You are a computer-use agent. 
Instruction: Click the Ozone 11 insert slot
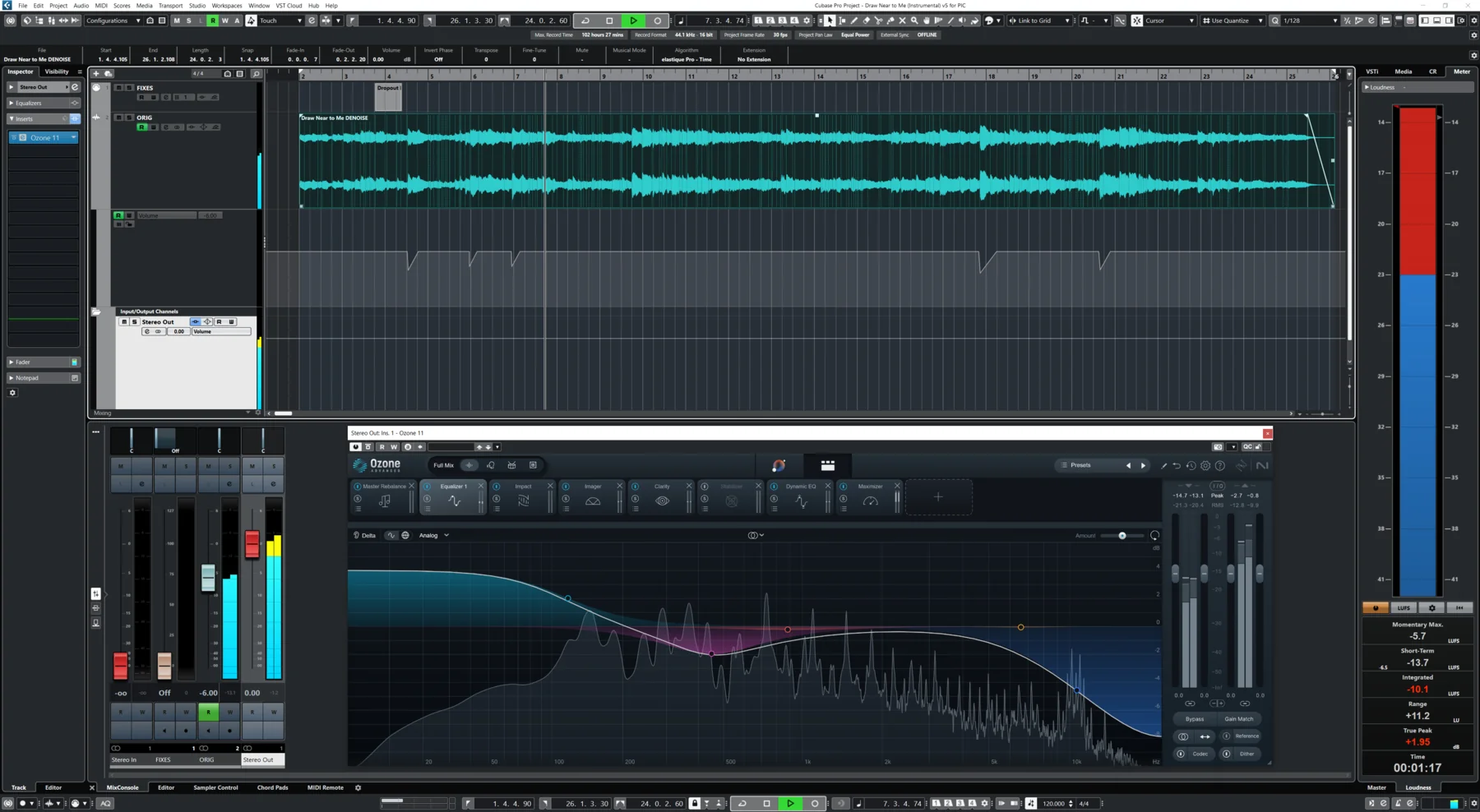[44, 138]
